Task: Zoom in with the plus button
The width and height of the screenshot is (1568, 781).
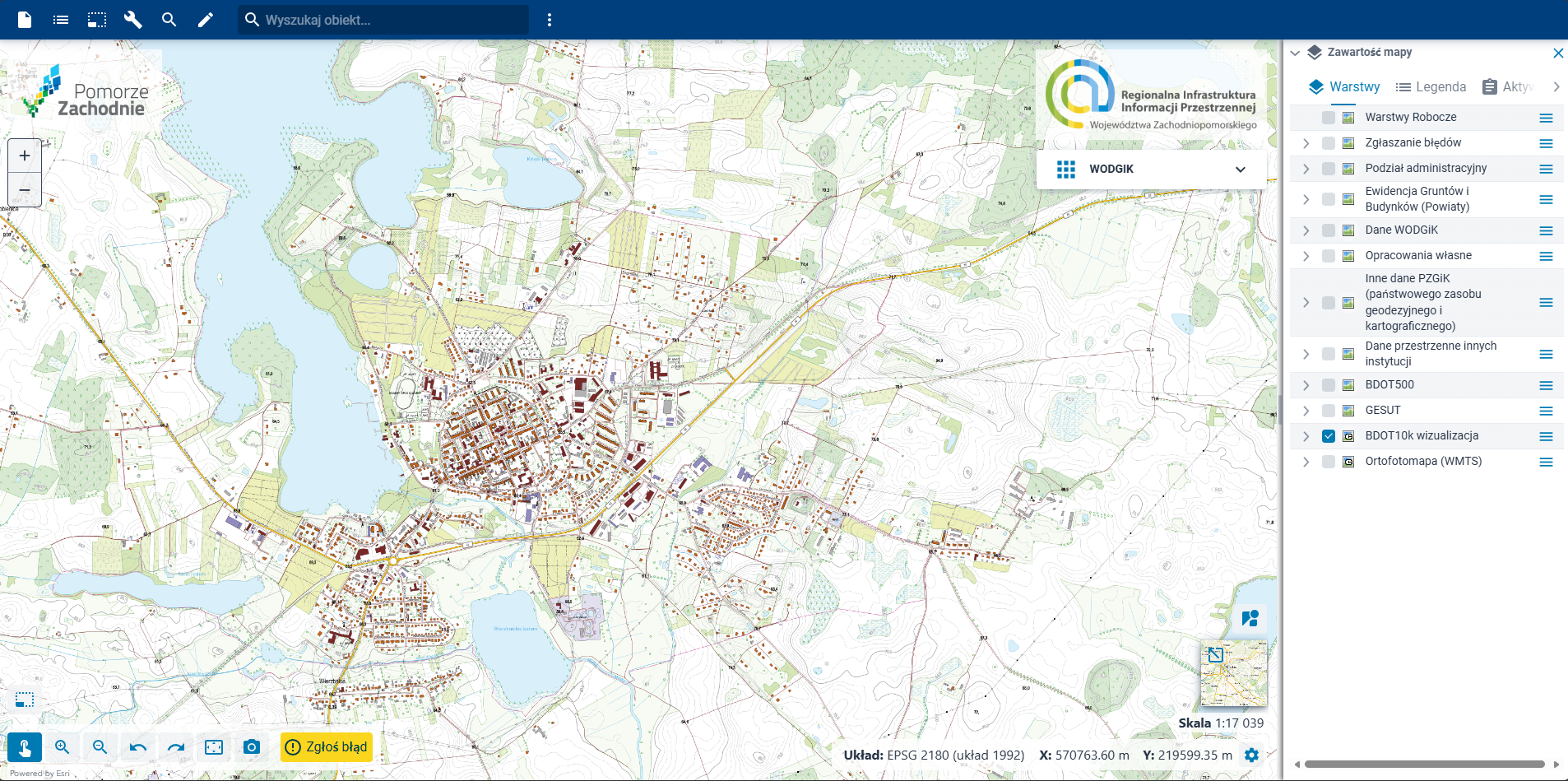Action: tap(25, 156)
